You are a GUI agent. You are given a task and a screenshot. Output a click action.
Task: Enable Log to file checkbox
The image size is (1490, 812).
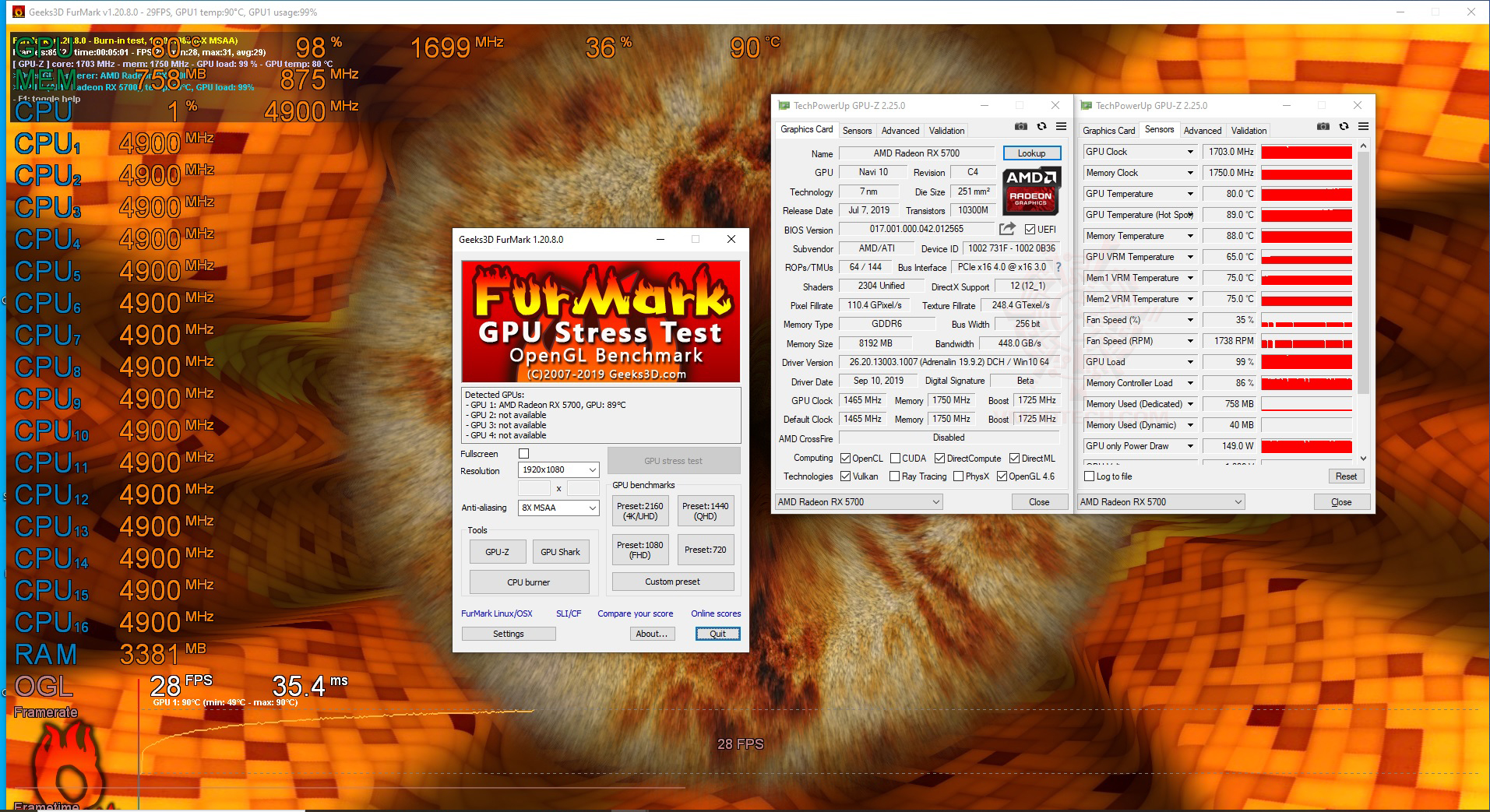pos(1089,476)
